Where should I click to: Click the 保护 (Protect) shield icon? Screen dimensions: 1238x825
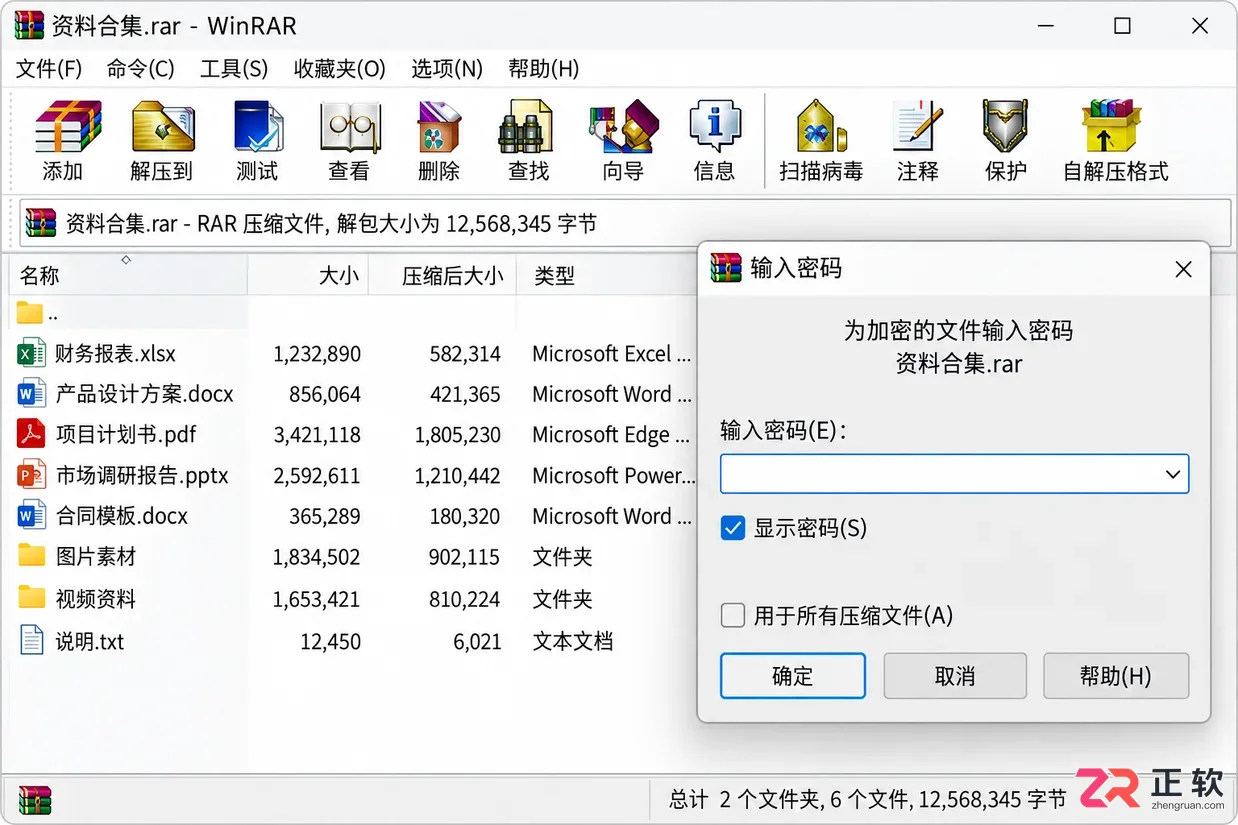1005,127
